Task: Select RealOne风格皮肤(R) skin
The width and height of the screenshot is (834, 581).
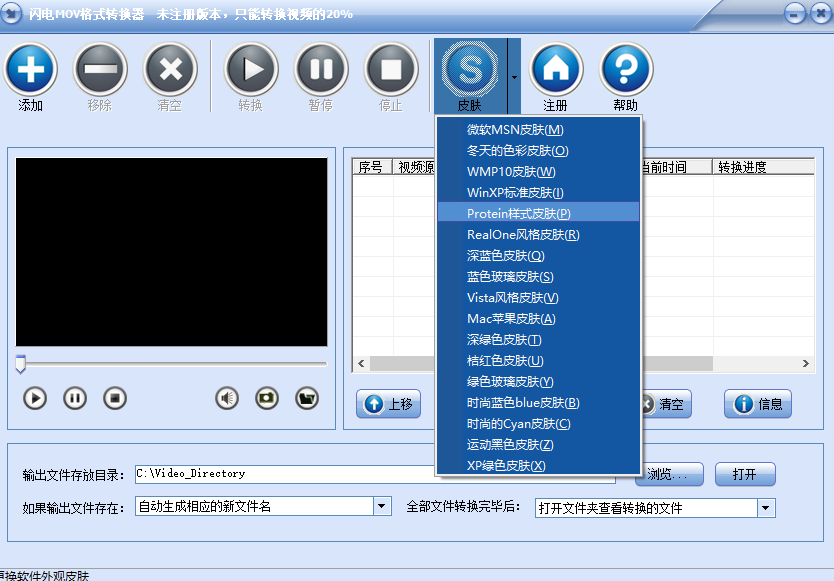Action: pyautogui.click(x=538, y=234)
